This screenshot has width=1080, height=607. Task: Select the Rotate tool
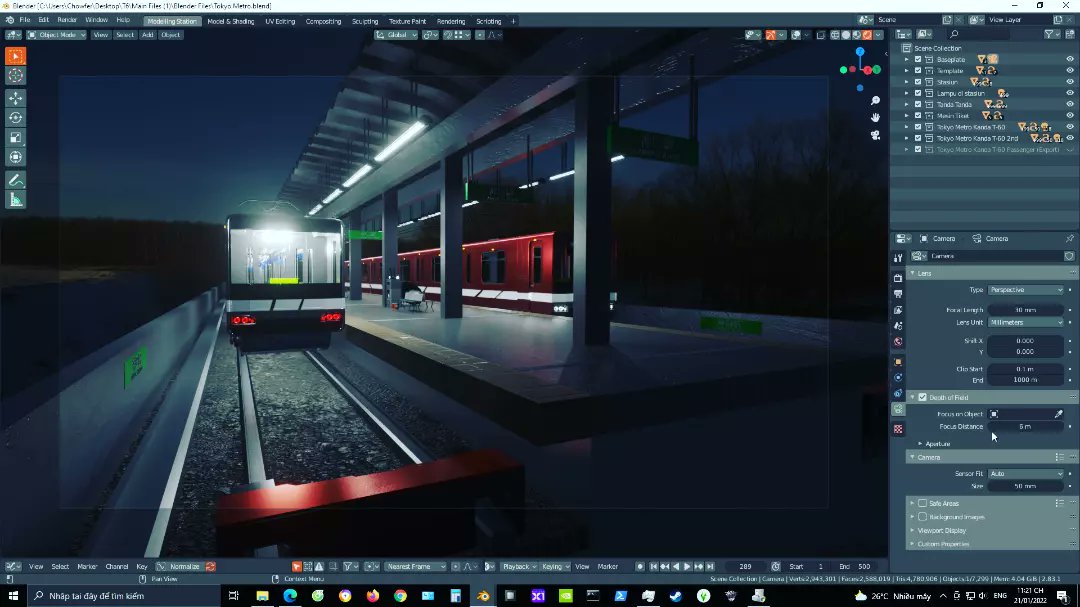click(x=15, y=118)
